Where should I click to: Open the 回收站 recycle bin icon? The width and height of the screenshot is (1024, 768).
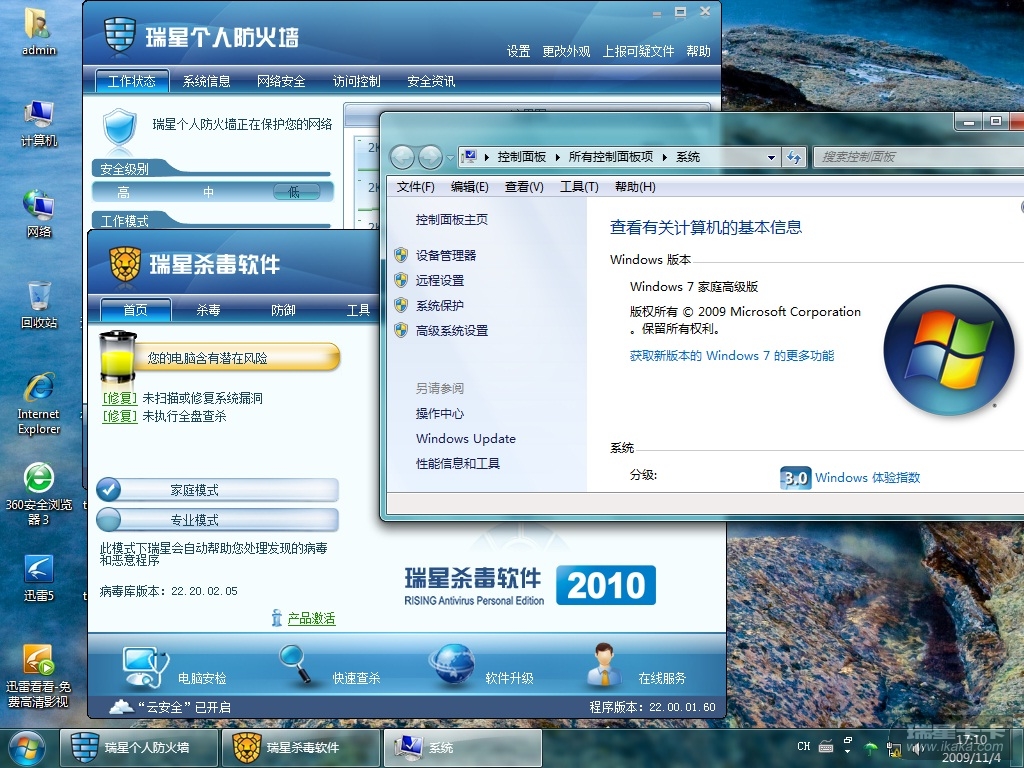coord(39,304)
